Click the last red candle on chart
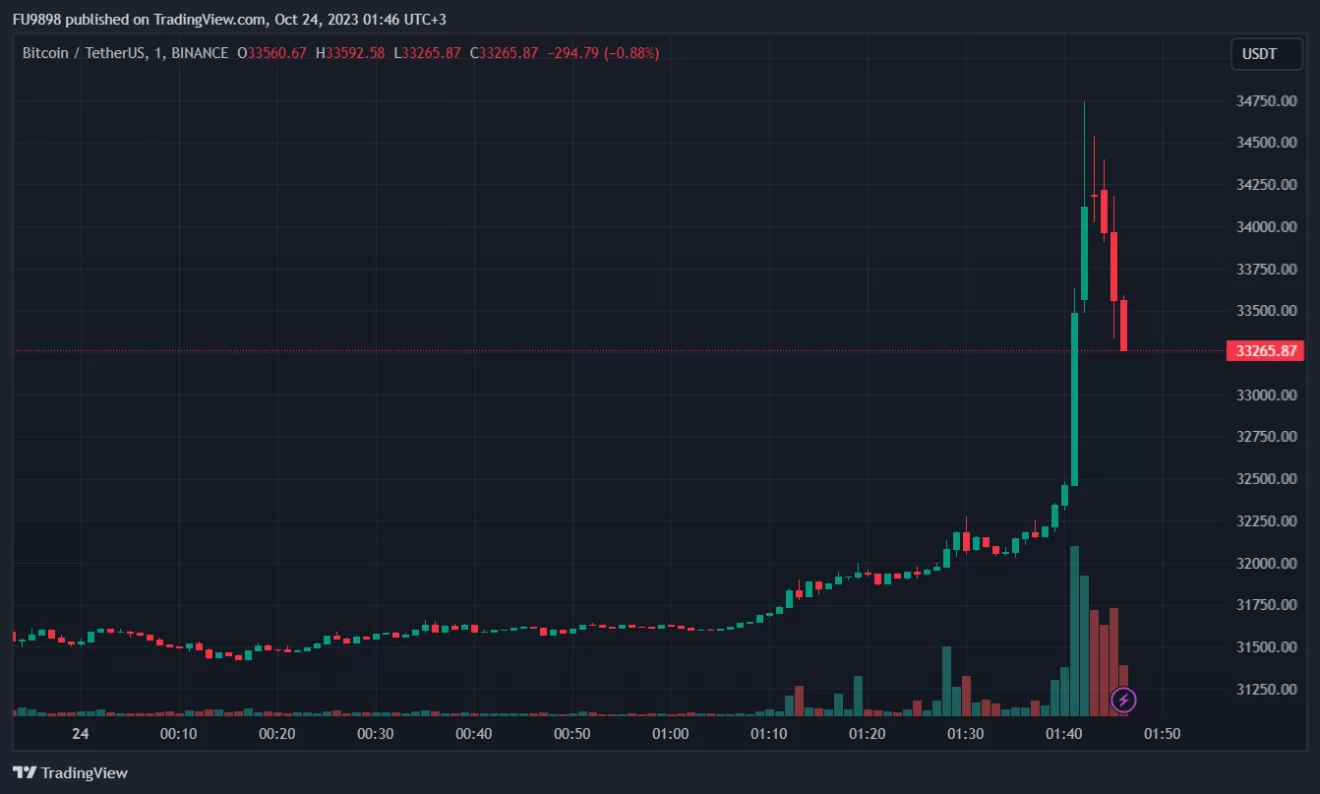Screen dimensions: 1320x794 1123,325
